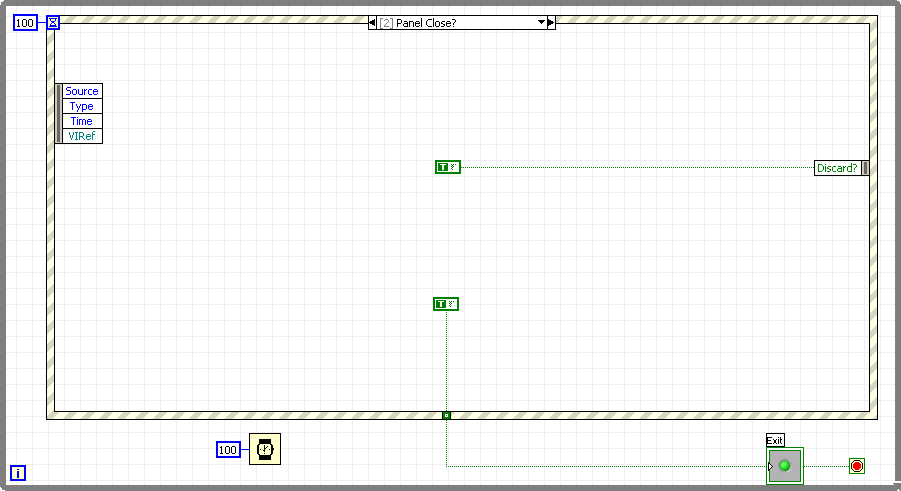
Task: Select the timeout constant 100 beside the hourglass
Action: pos(25,23)
